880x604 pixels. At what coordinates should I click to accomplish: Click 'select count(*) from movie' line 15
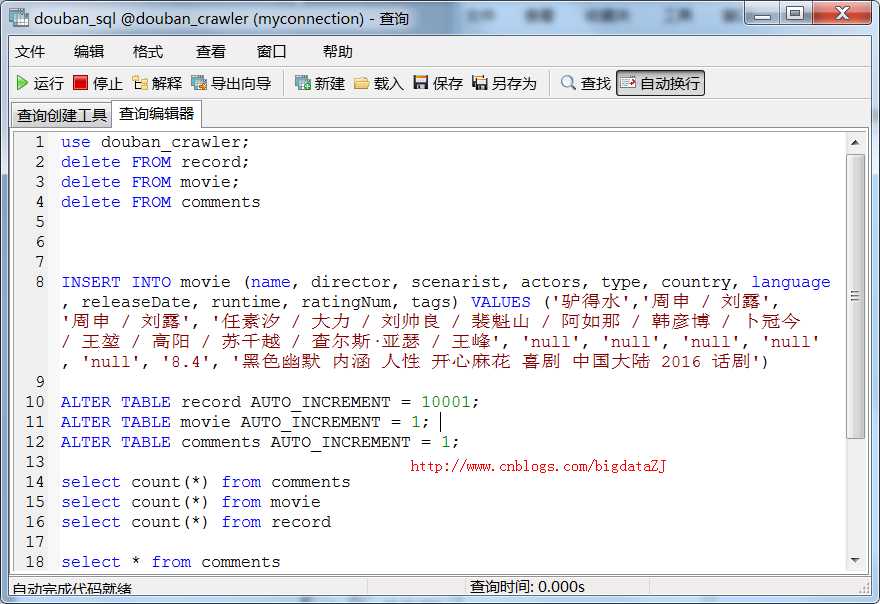[191, 502]
